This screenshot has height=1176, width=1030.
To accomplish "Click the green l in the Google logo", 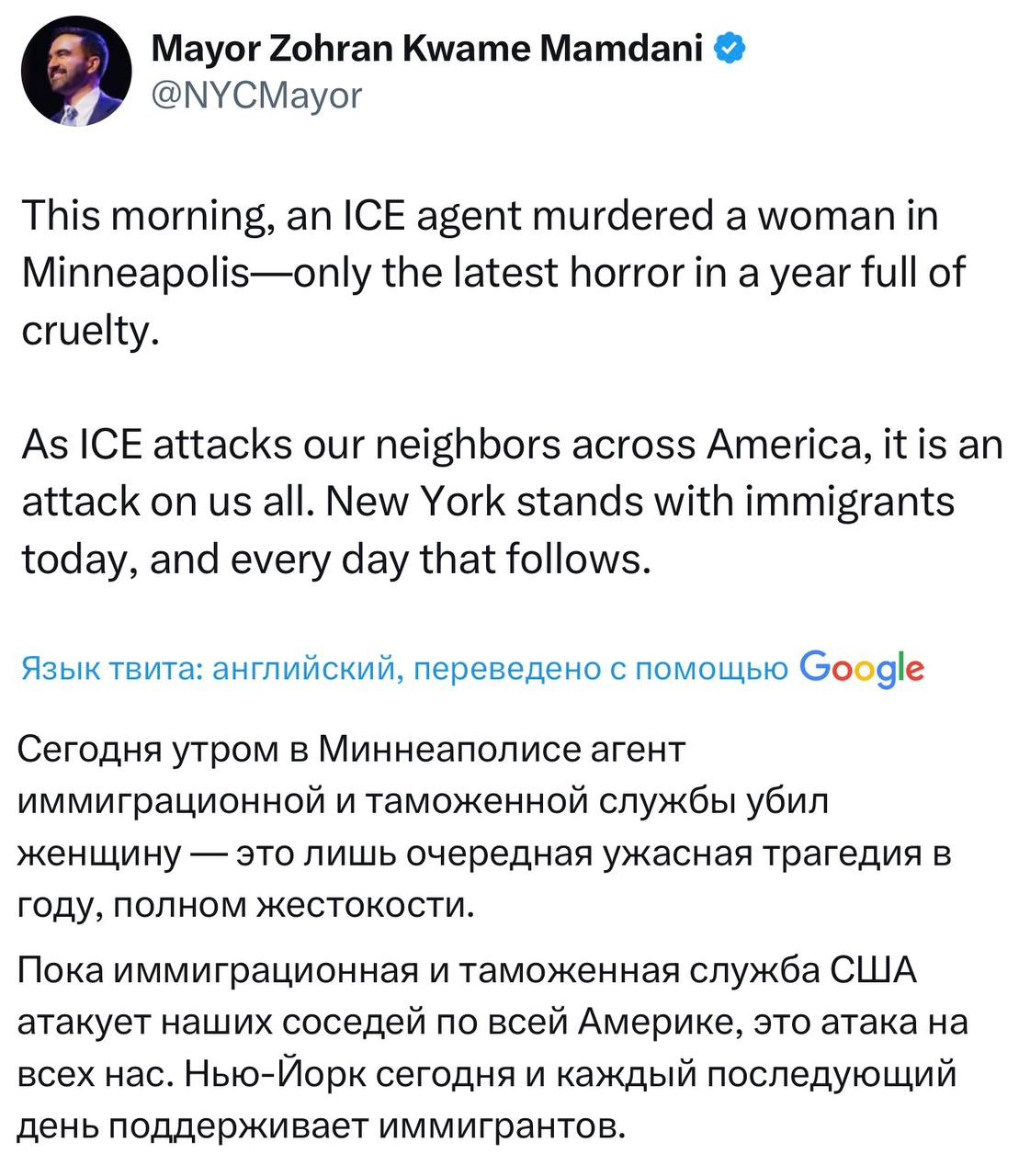I will pyautogui.click(x=901, y=666).
